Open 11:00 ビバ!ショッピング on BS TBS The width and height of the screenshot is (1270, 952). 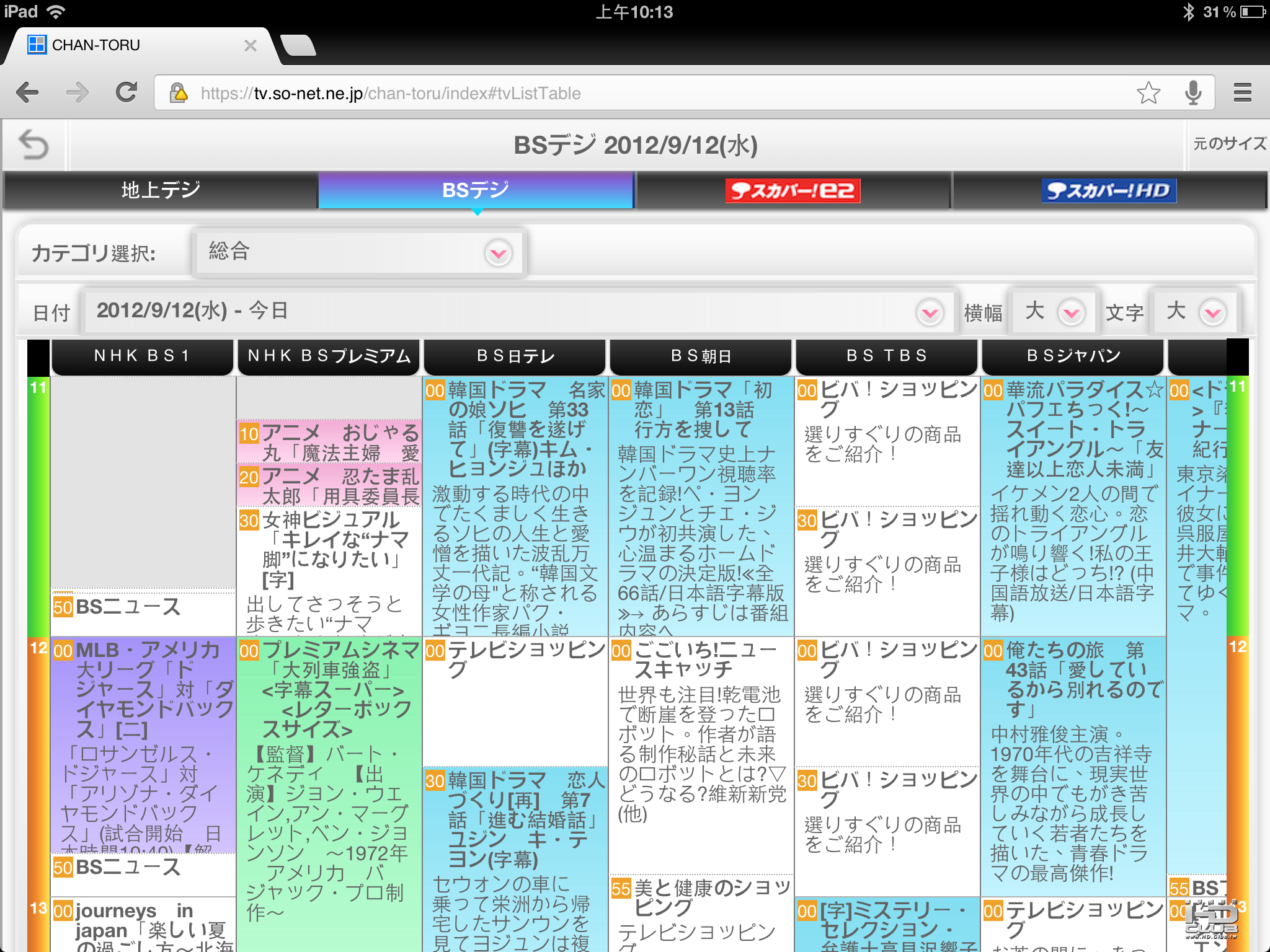887,441
